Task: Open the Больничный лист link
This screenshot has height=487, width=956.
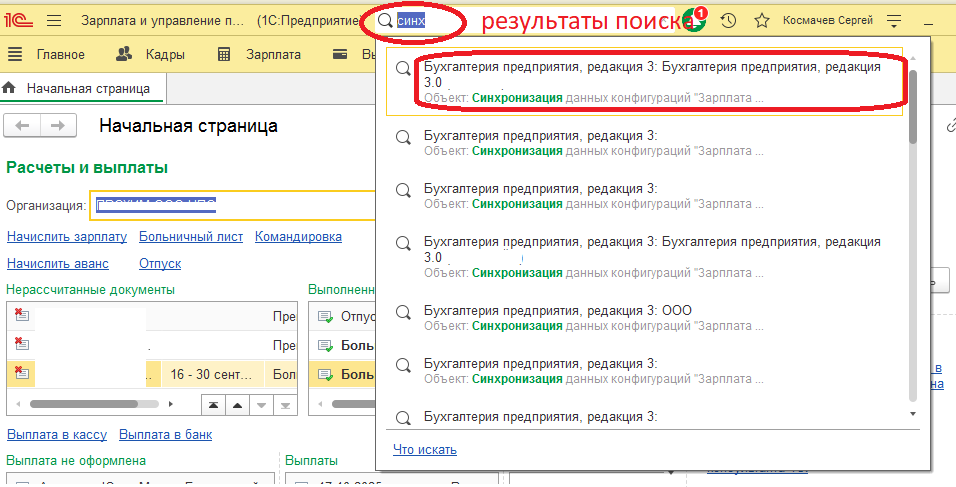Action: coord(191,236)
